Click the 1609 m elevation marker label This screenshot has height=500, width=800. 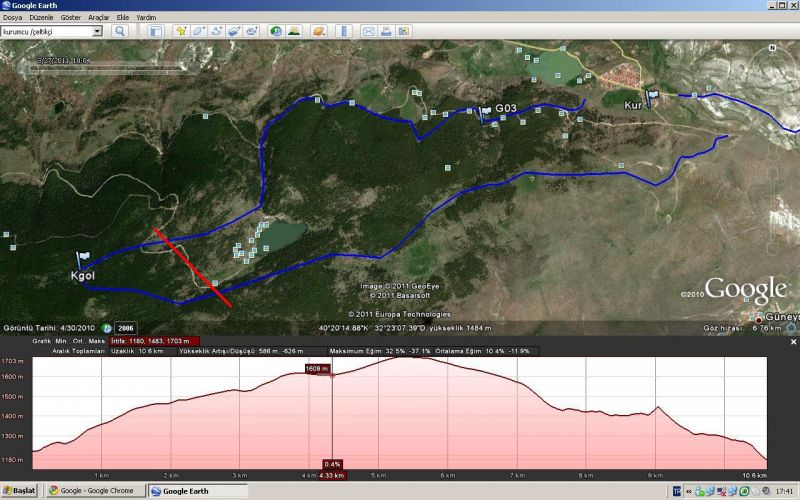(x=317, y=368)
